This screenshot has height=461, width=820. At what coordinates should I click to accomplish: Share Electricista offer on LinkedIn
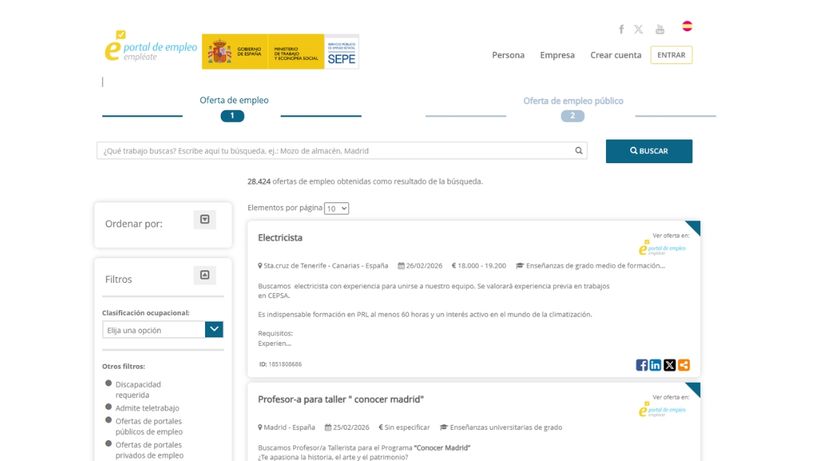(x=656, y=365)
